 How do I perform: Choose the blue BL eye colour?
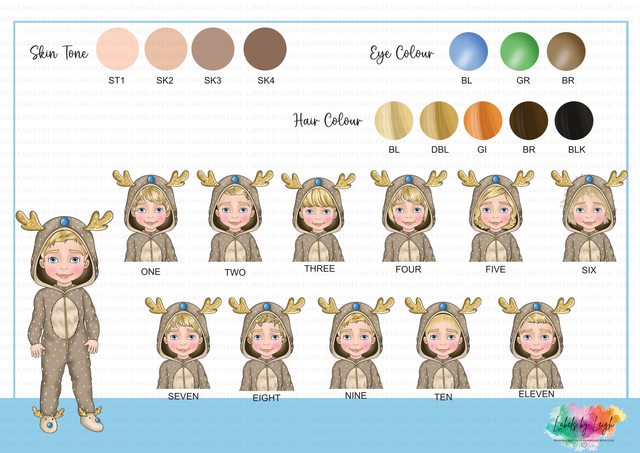pyautogui.click(x=468, y=51)
